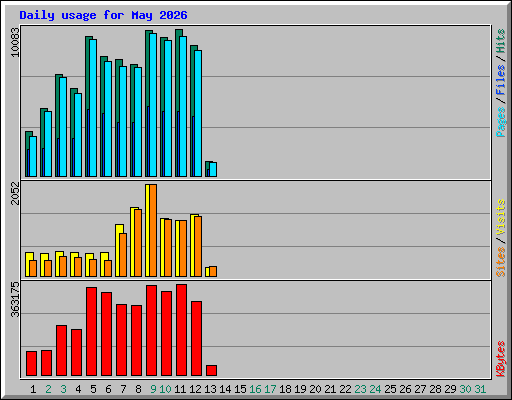512x400 pixels.
Task: Click the day 3 cyan files bar
Action: [x=63, y=127]
